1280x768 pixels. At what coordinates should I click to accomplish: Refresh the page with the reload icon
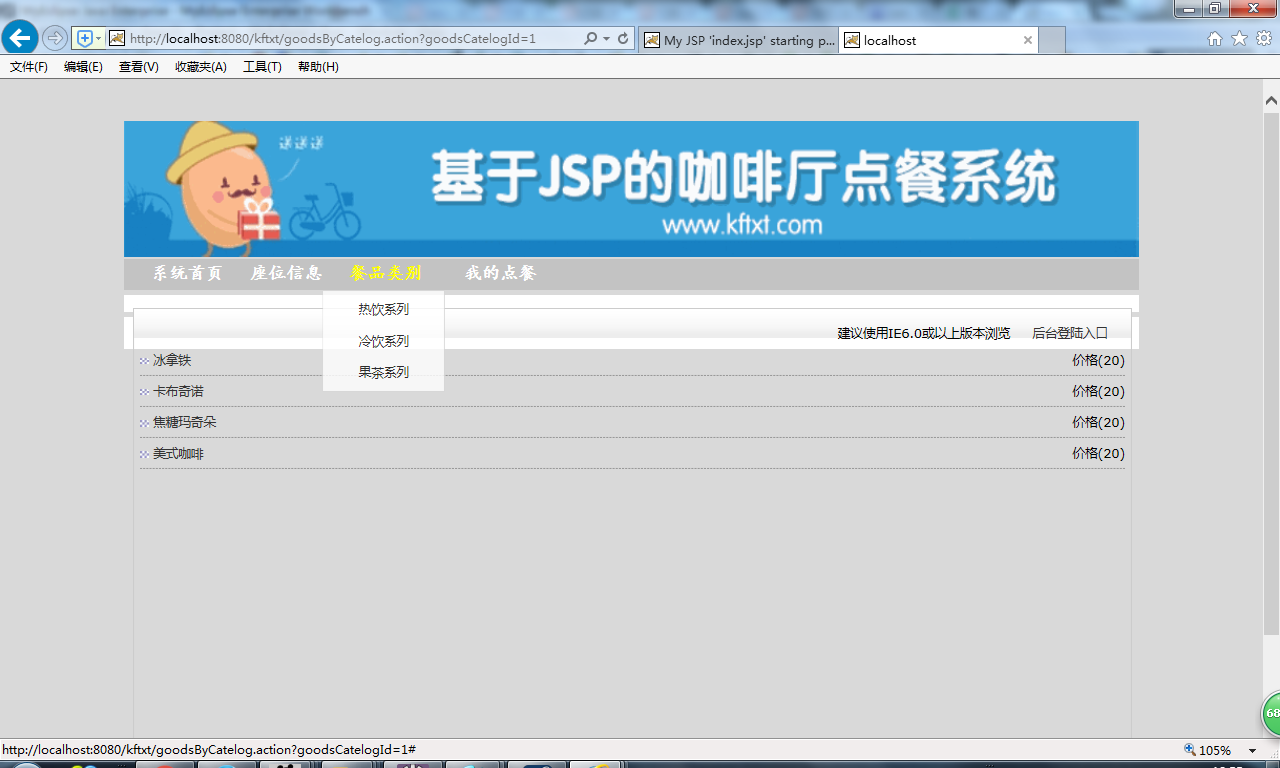[623, 39]
